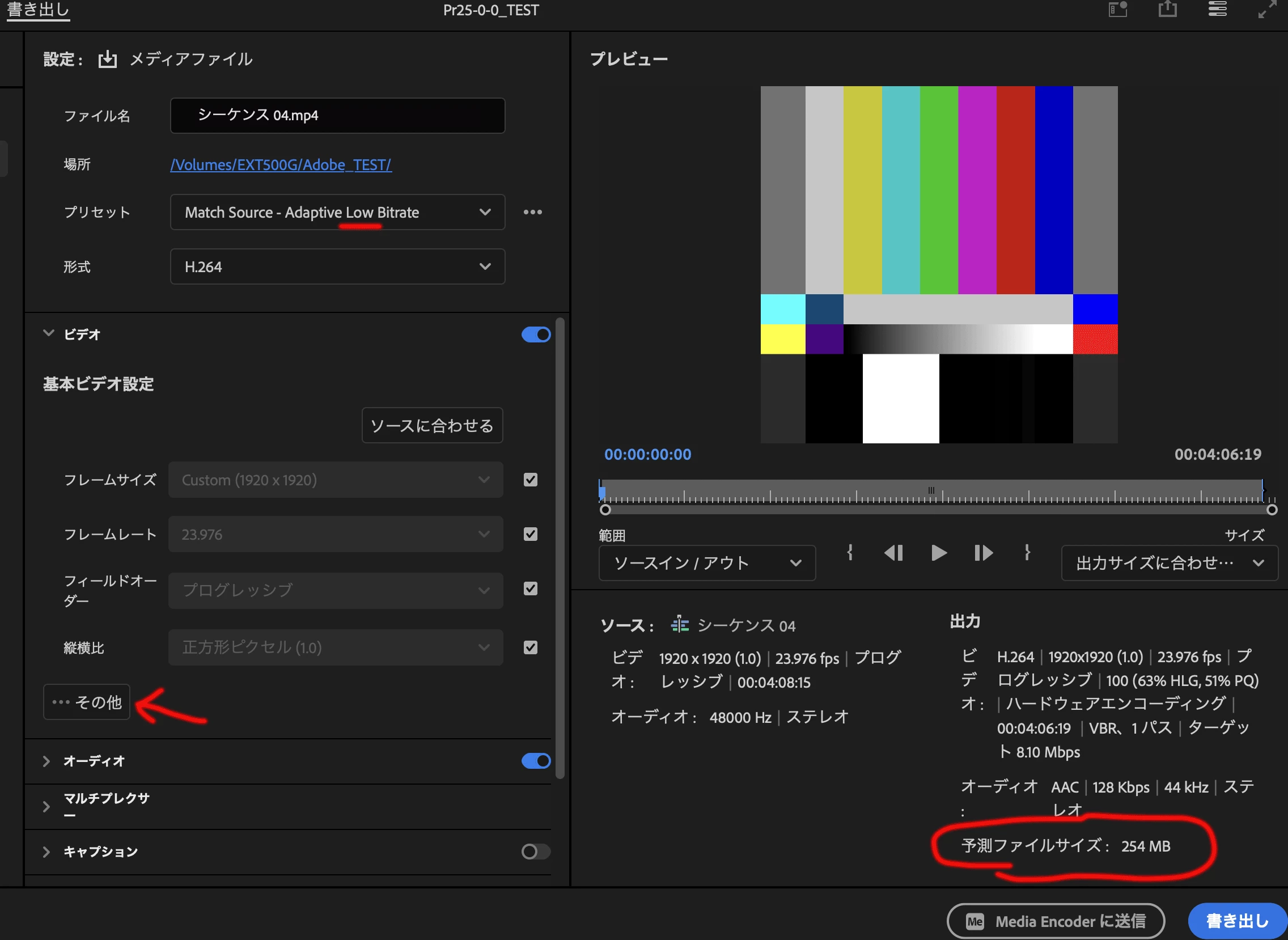Step forward one frame in preview
Image resolution: width=1288 pixels, height=940 pixels.
pyautogui.click(x=983, y=553)
